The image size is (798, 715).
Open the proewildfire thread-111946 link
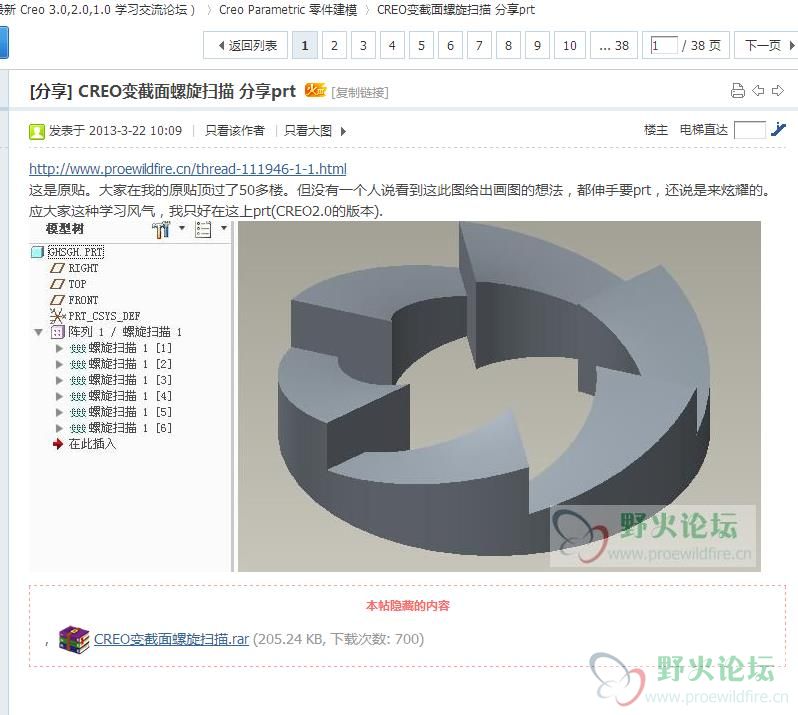(x=188, y=168)
